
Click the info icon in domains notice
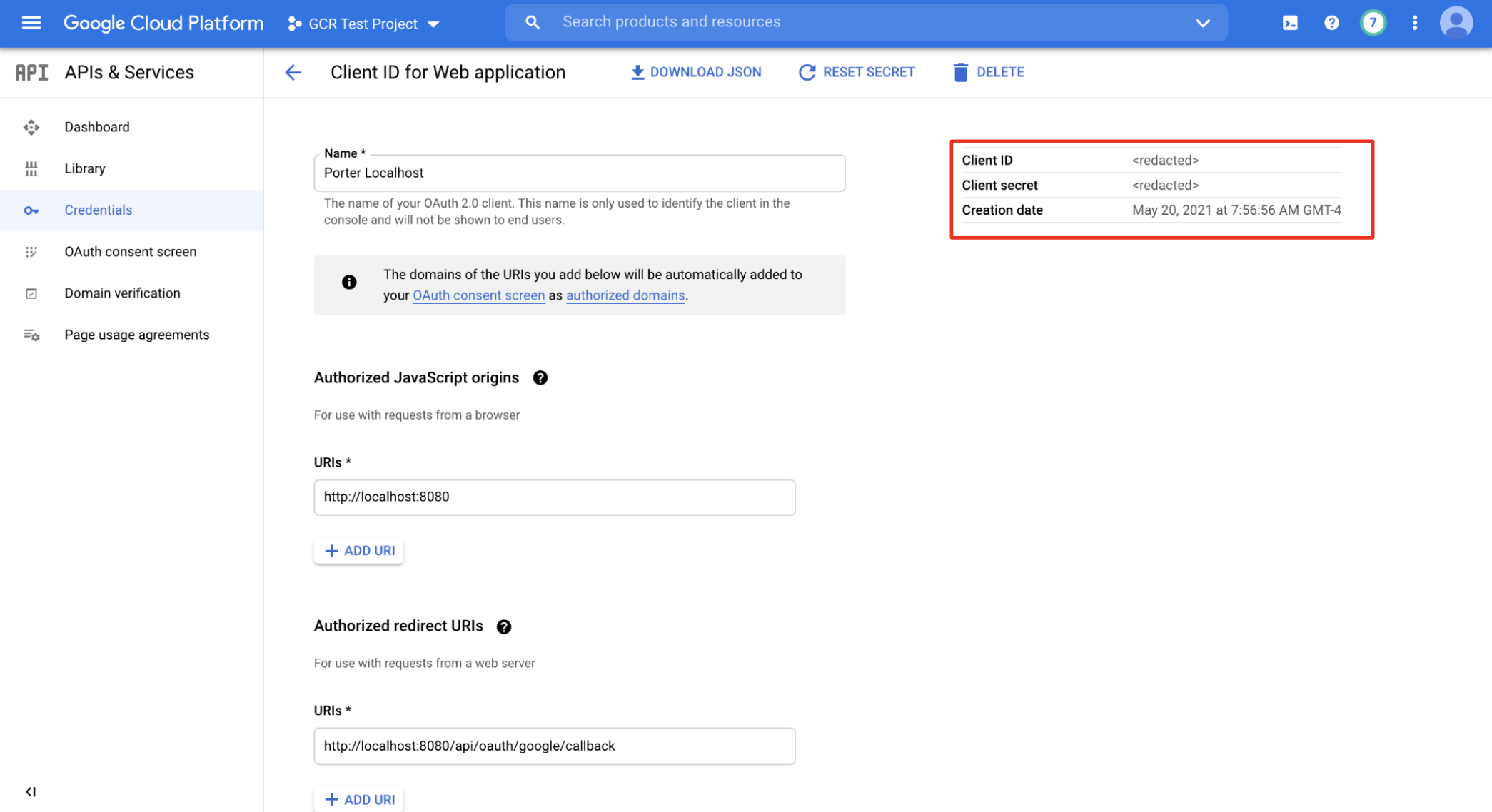pos(349,283)
